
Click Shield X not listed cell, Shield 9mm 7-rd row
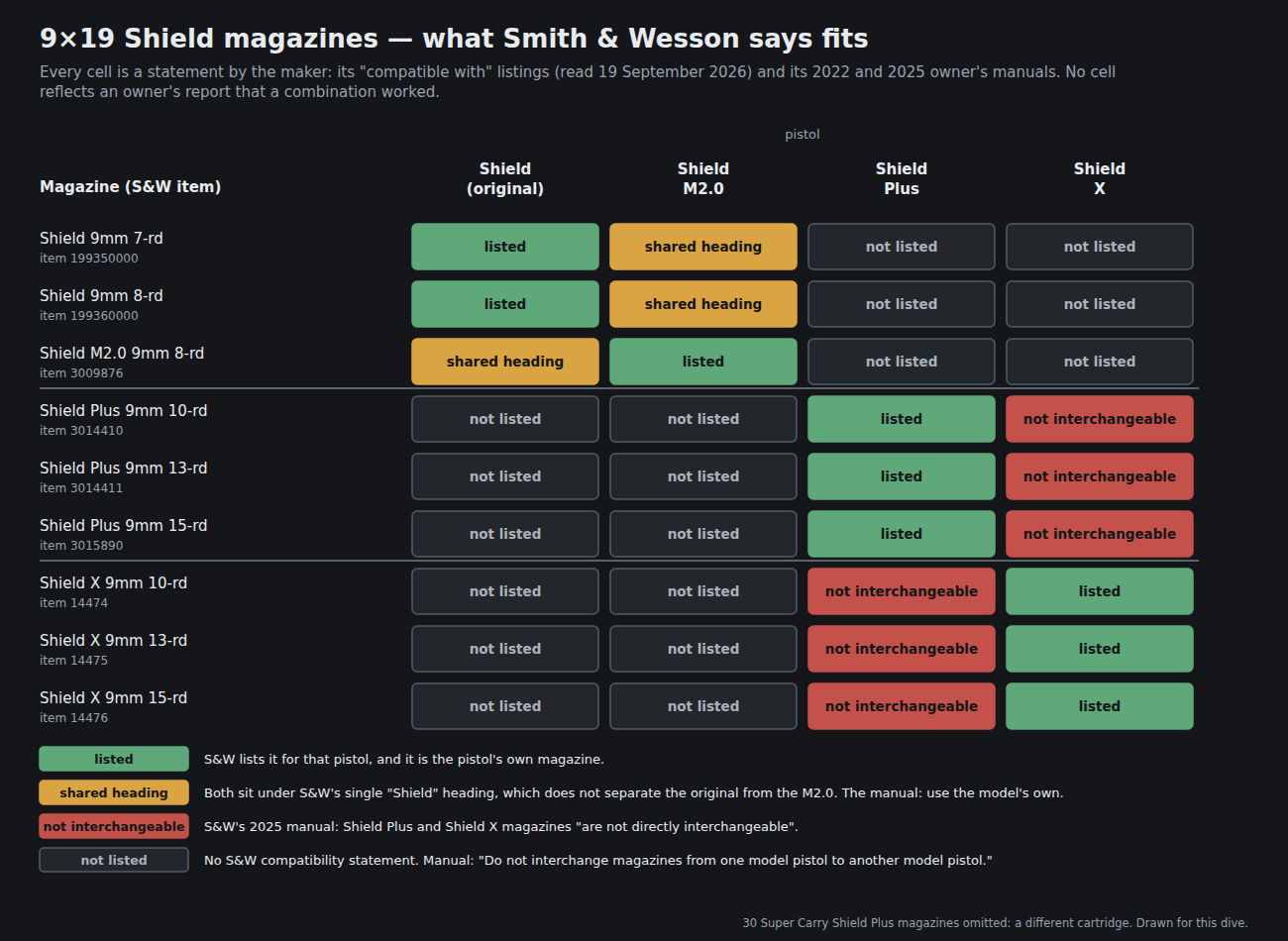1100,247
